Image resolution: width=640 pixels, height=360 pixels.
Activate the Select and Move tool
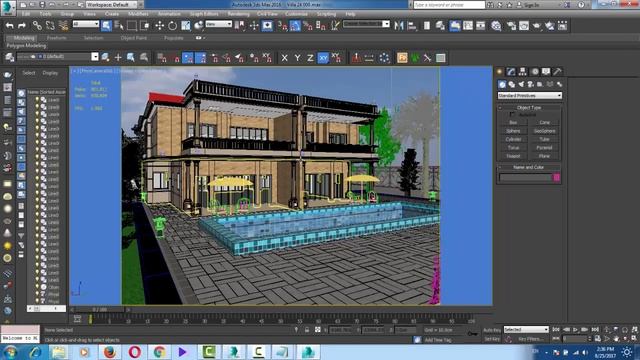tap(159, 26)
